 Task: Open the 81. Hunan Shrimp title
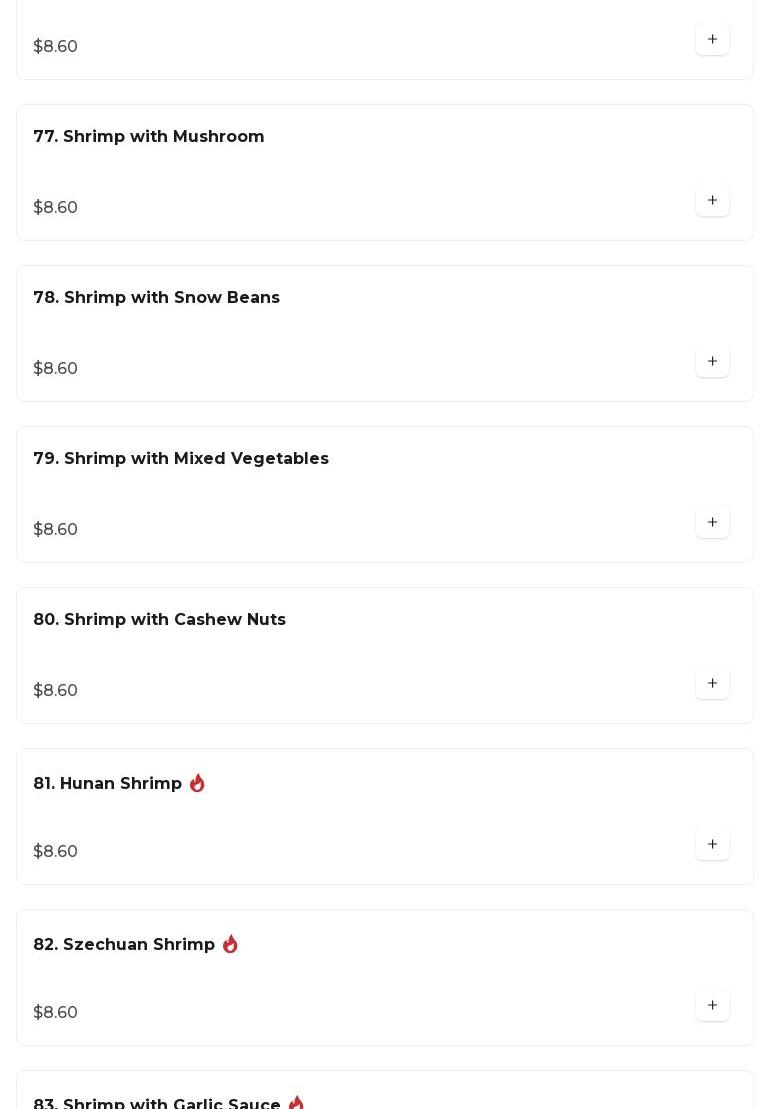click(107, 784)
